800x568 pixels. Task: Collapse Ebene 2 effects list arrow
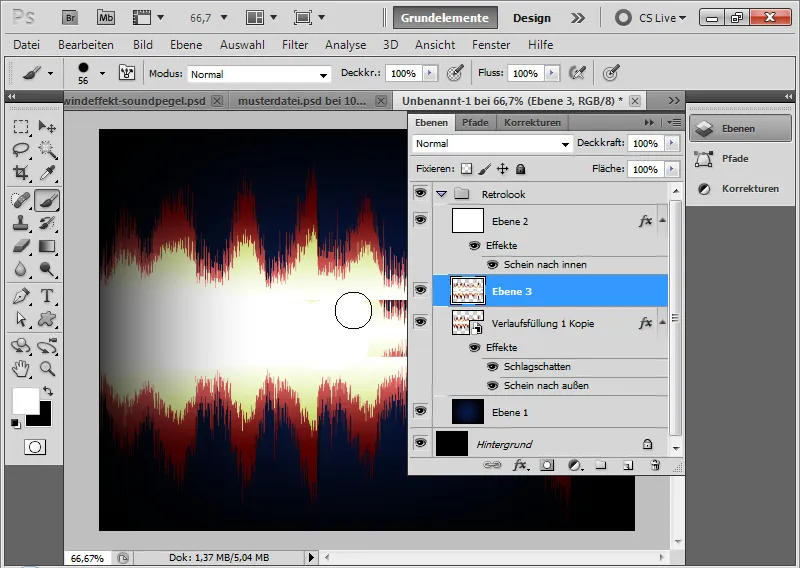(x=662, y=220)
